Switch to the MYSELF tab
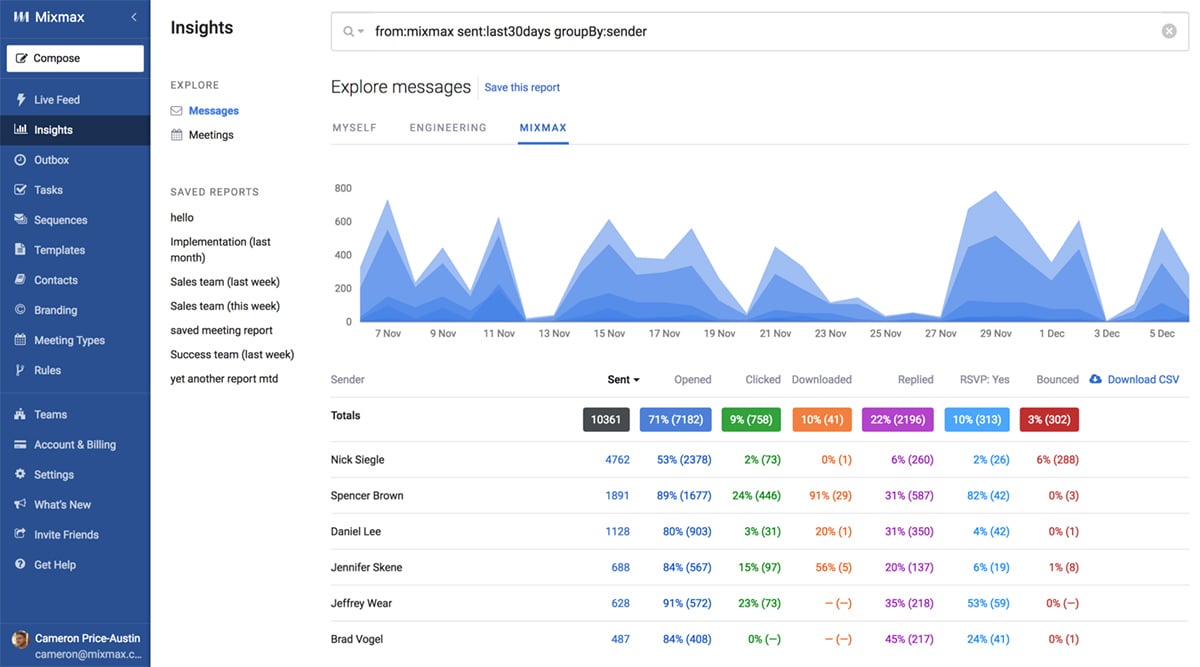 [354, 127]
